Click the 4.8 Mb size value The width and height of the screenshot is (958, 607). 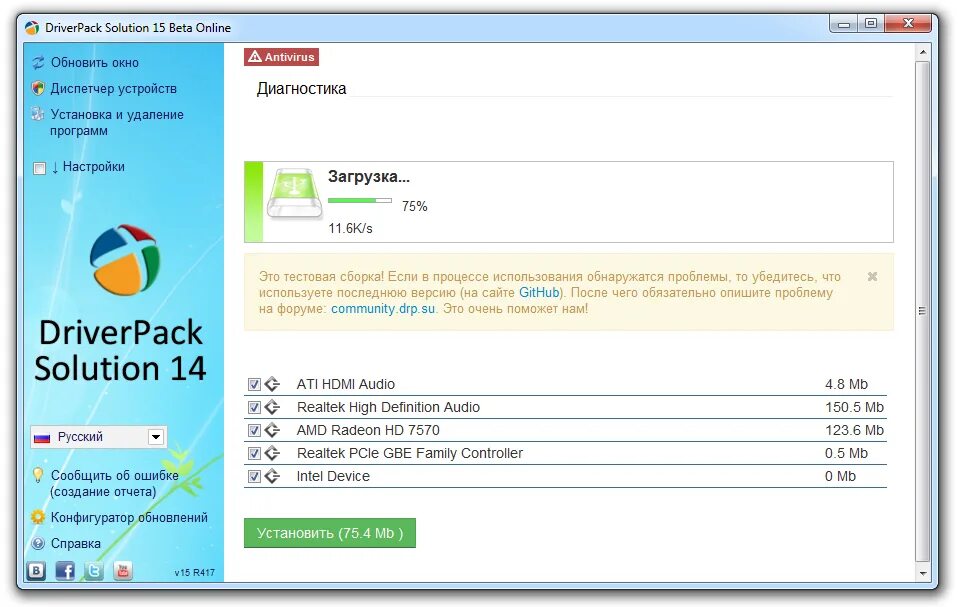846,384
